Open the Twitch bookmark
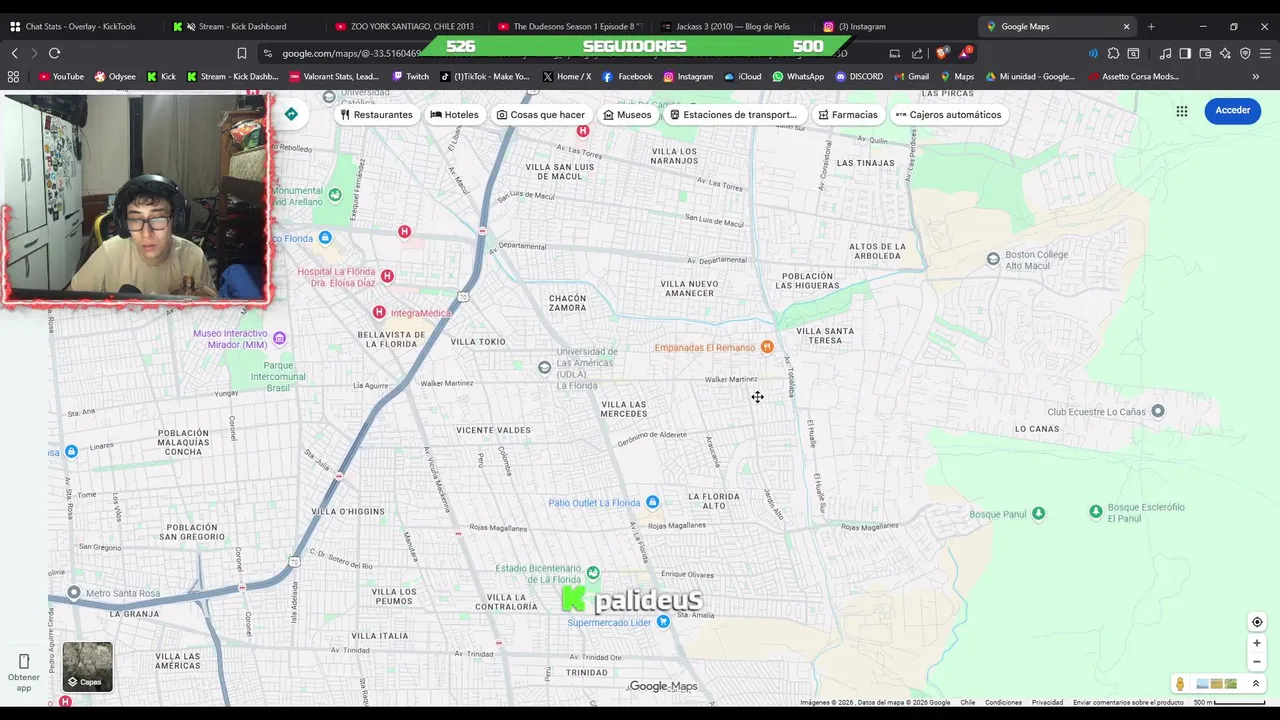Viewport: 1280px width, 720px height. [x=411, y=76]
